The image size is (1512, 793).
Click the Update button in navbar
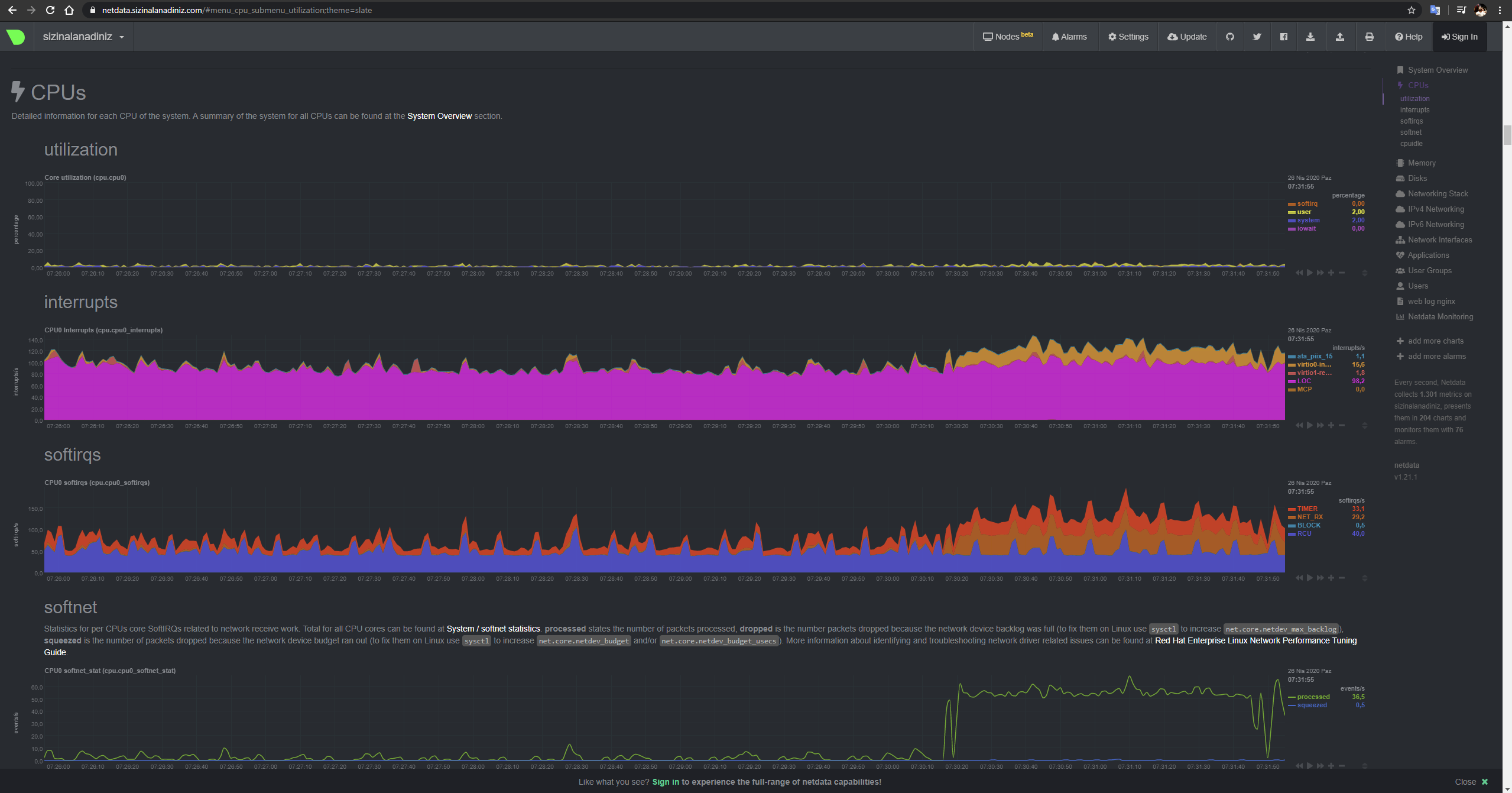click(1187, 37)
